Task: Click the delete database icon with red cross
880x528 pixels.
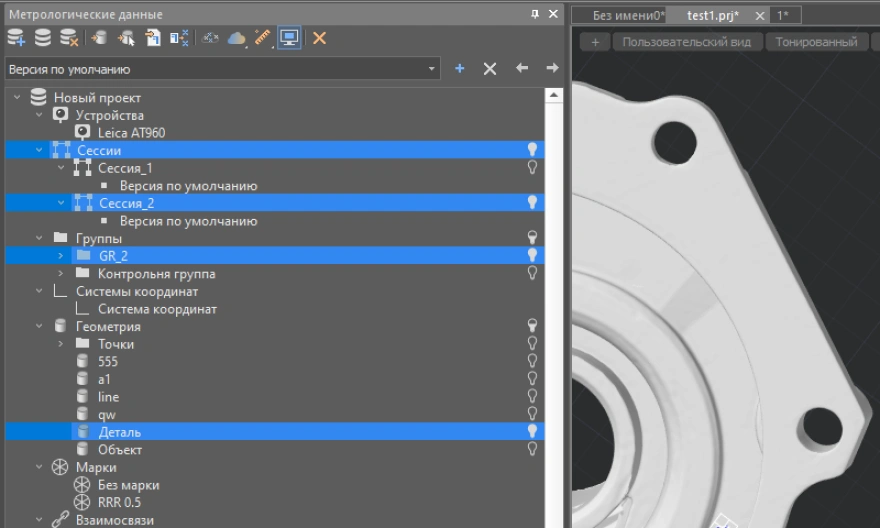Action: [69, 38]
